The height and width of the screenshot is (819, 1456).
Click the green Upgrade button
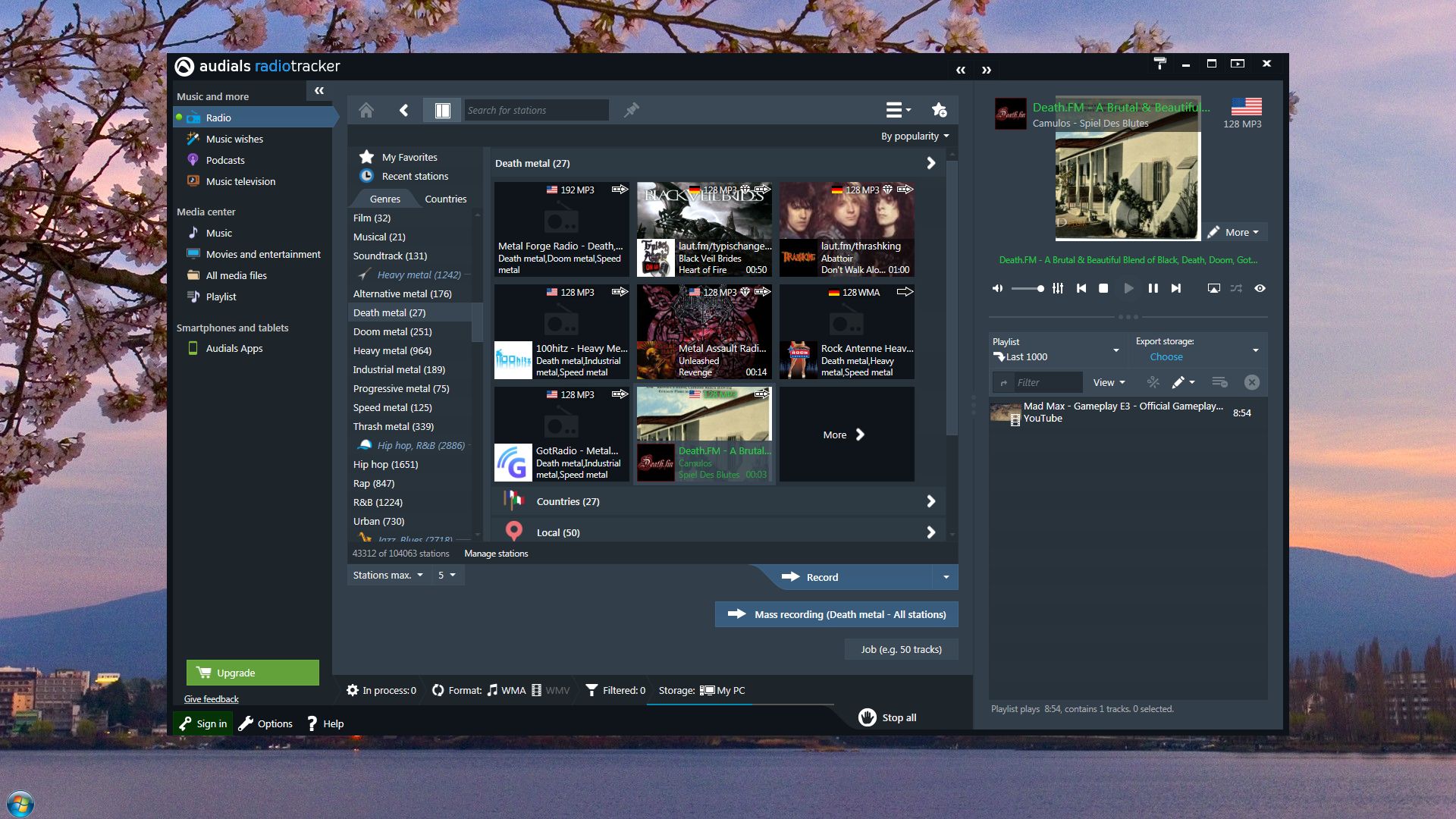pyautogui.click(x=253, y=673)
